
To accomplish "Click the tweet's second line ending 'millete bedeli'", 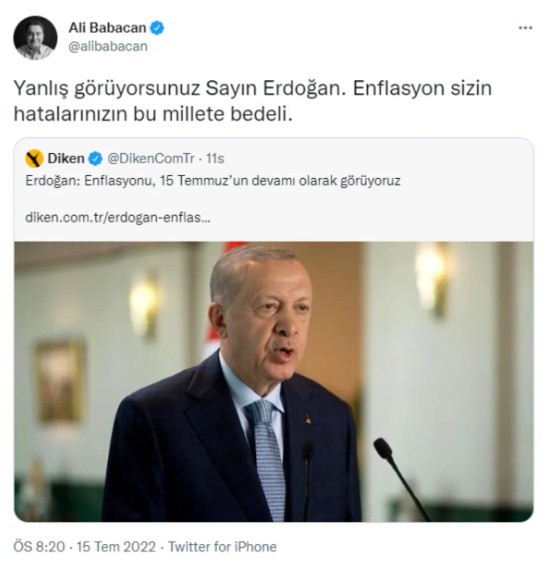I will (x=153, y=114).
